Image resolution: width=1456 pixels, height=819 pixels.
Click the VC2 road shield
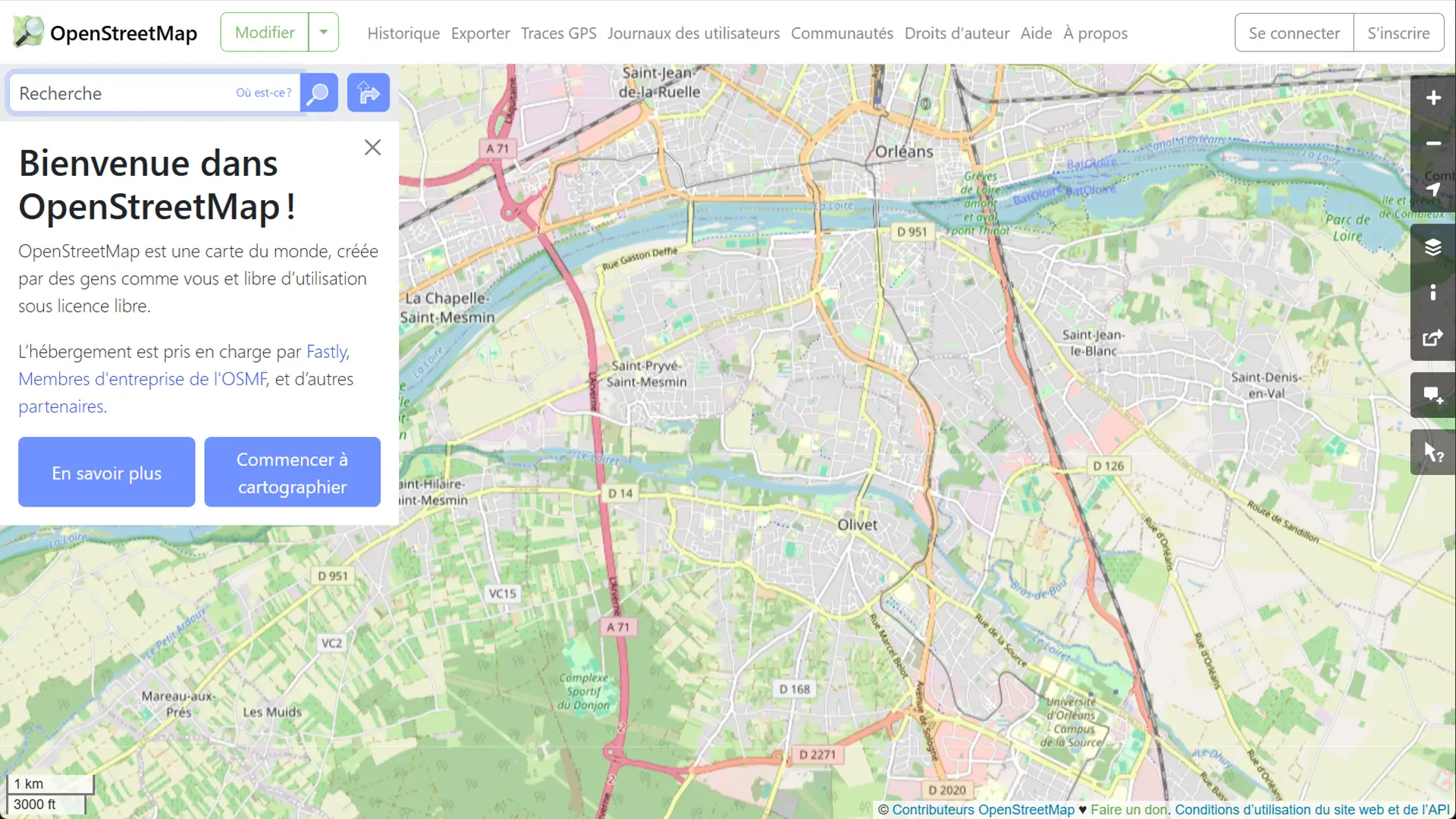click(331, 643)
